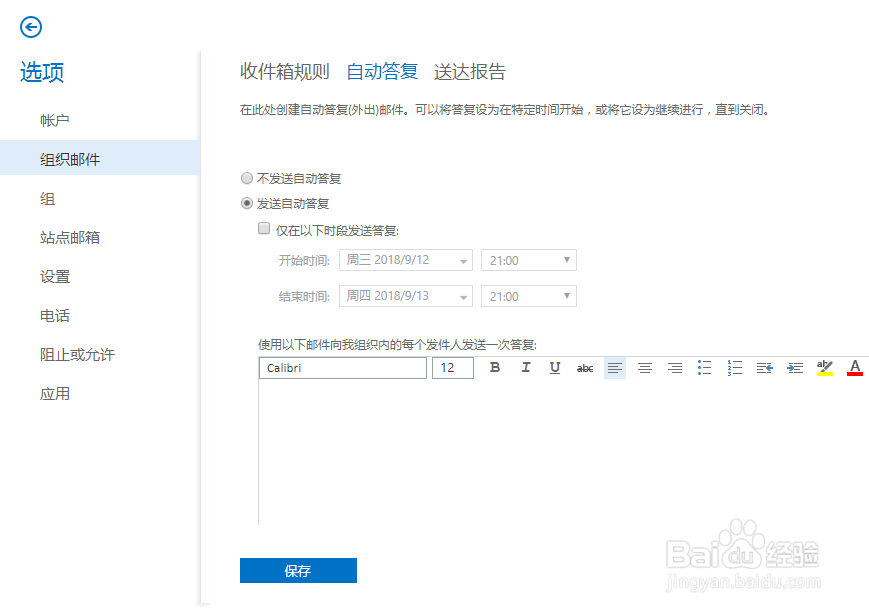The width and height of the screenshot is (869, 612).
Task: Apply italic formatting
Action: coord(525,368)
